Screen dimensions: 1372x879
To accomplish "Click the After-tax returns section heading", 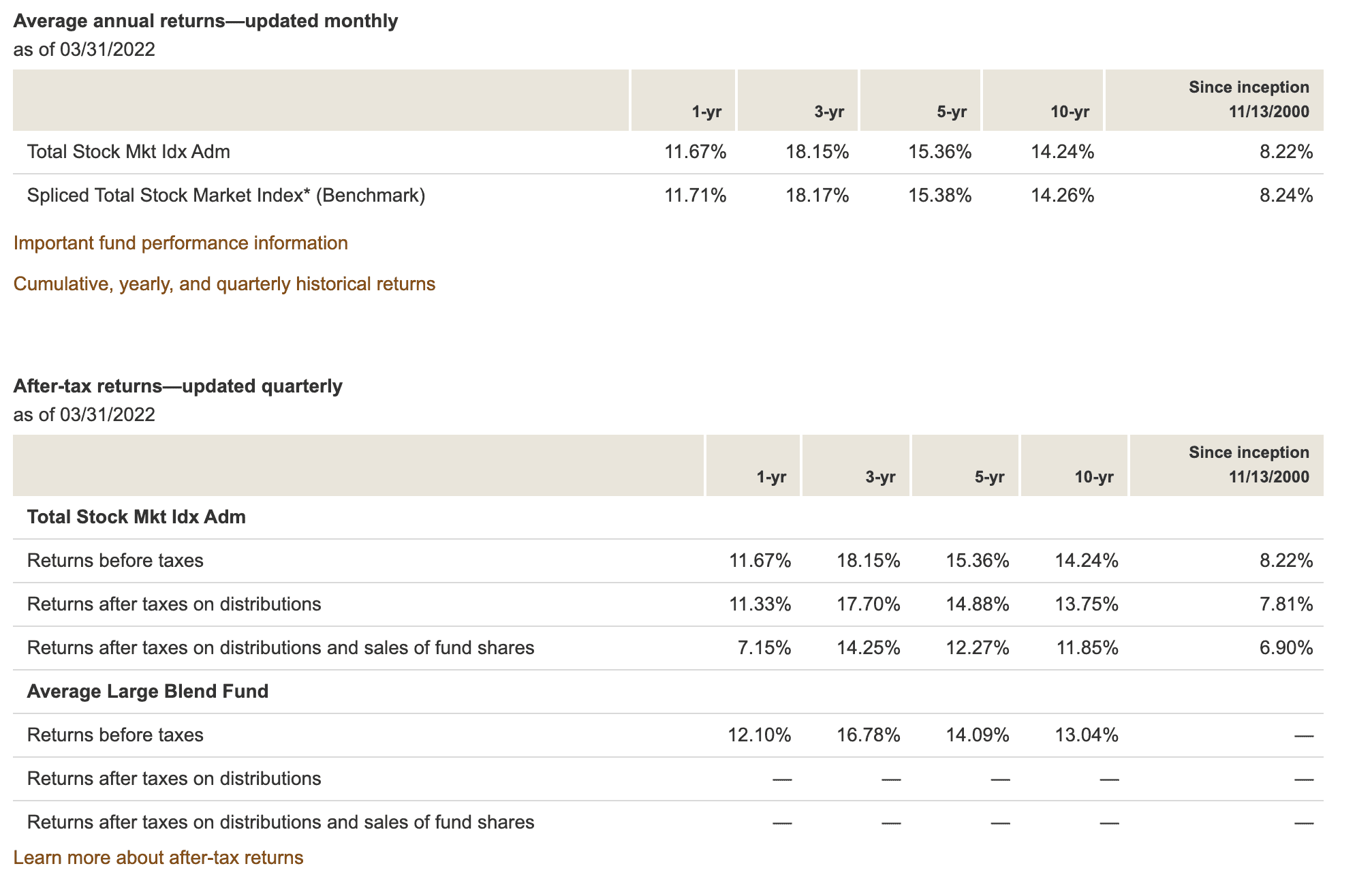I will click(x=178, y=386).
